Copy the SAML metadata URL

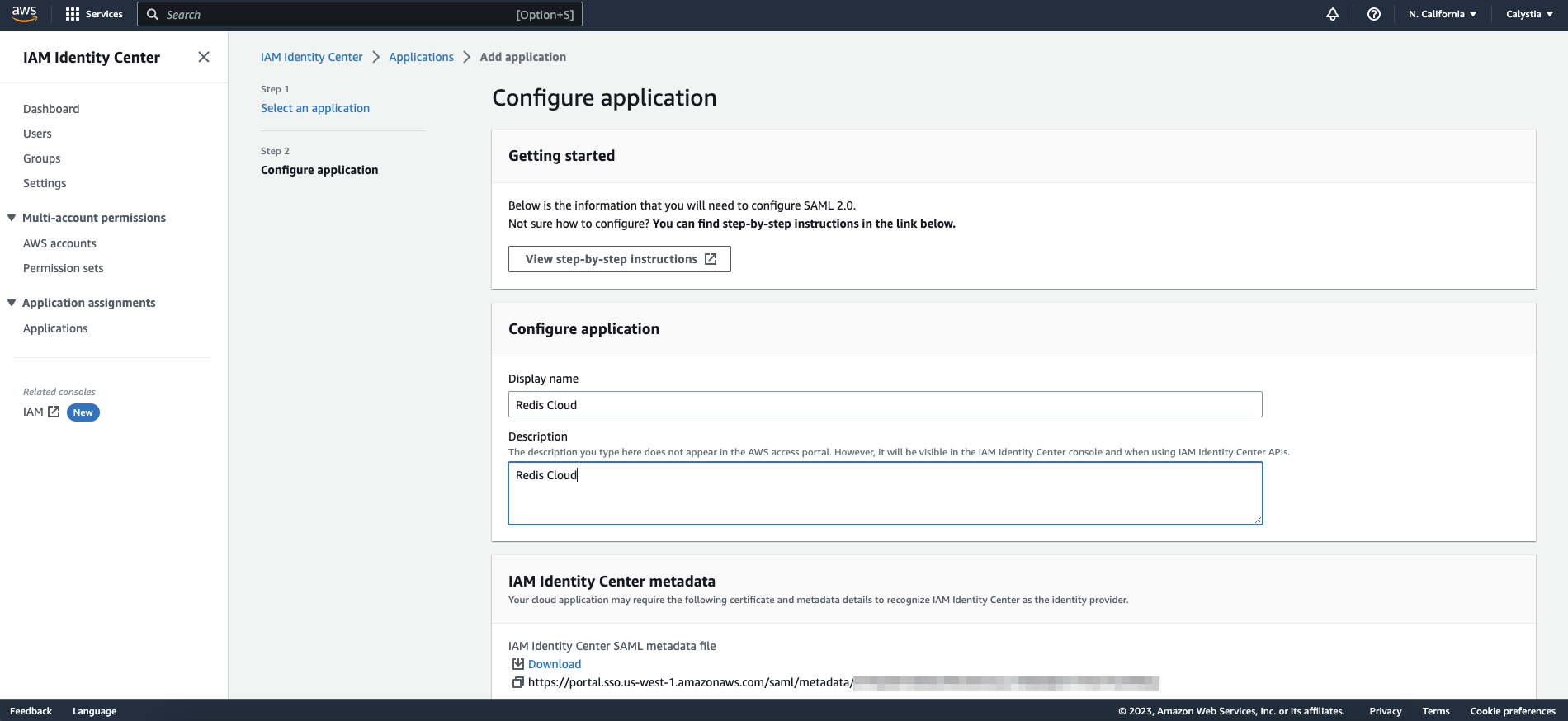click(x=517, y=682)
